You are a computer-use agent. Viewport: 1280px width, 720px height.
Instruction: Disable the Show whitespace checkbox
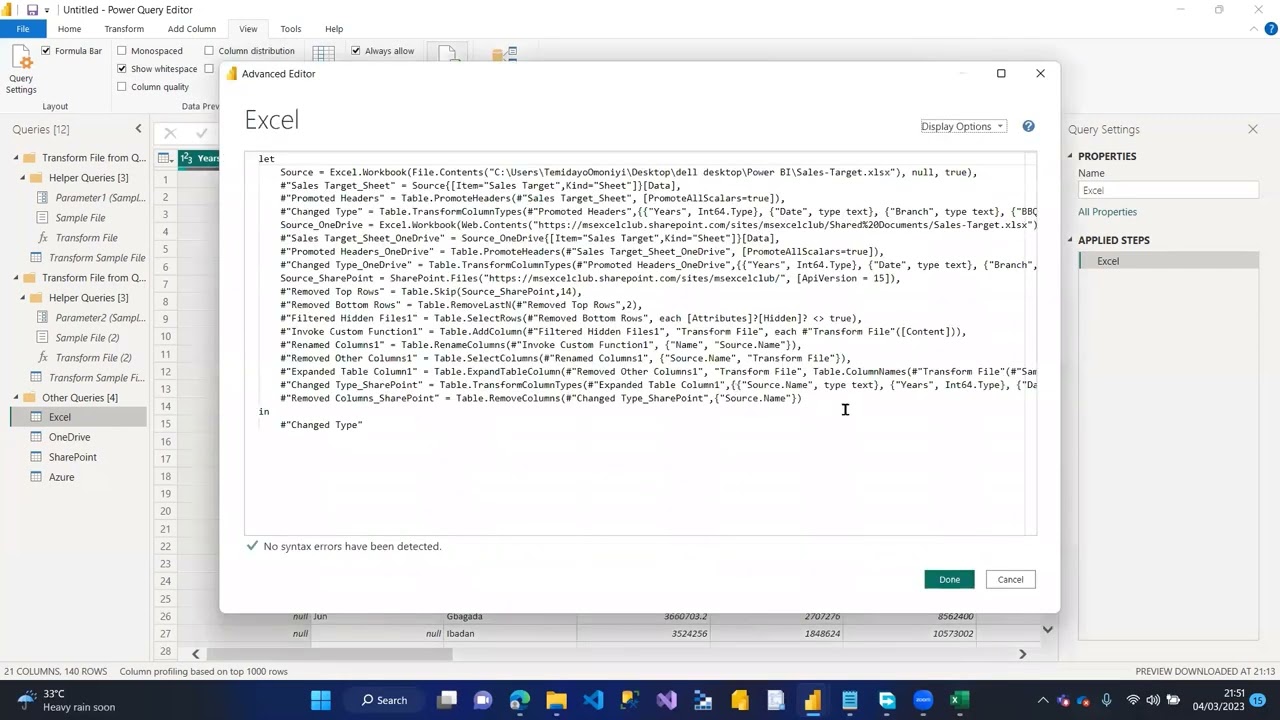(x=122, y=69)
